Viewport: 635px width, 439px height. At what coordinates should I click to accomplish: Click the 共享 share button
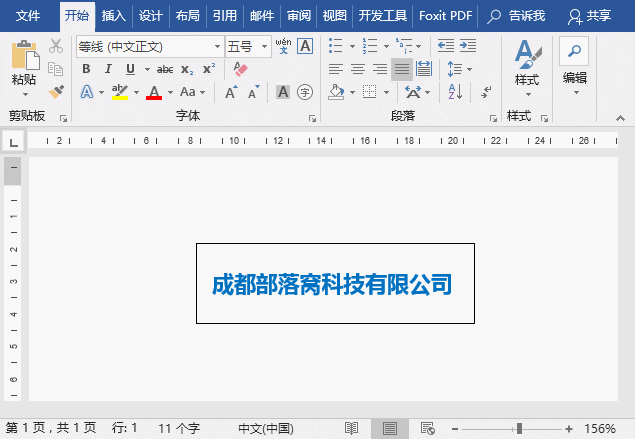[589, 16]
